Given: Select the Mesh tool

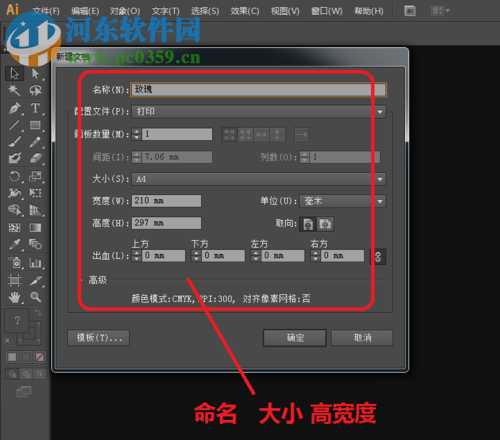Looking at the screenshot, I should click(14, 228).
